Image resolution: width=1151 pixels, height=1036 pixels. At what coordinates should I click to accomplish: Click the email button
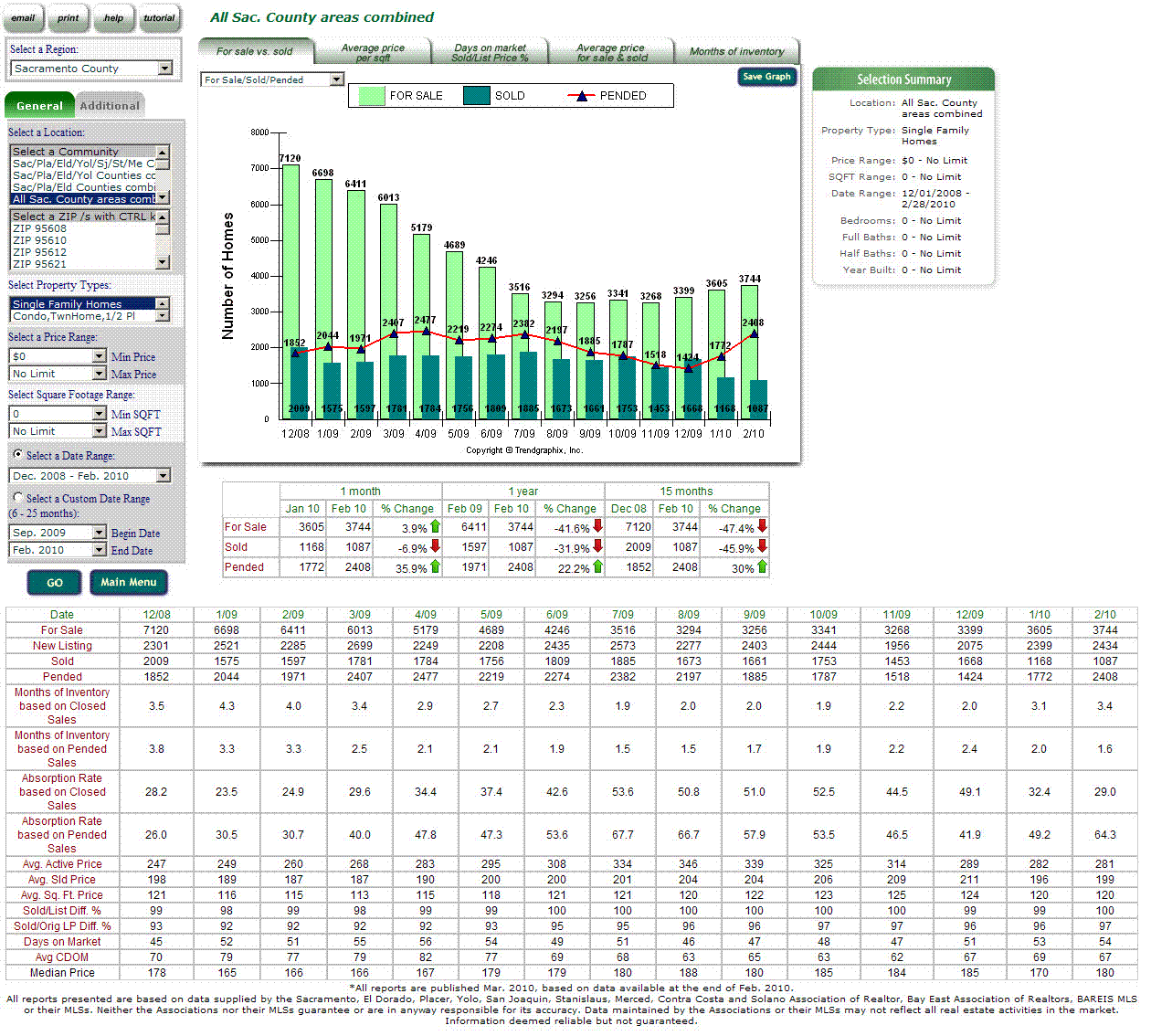click(x=23, y=18)
